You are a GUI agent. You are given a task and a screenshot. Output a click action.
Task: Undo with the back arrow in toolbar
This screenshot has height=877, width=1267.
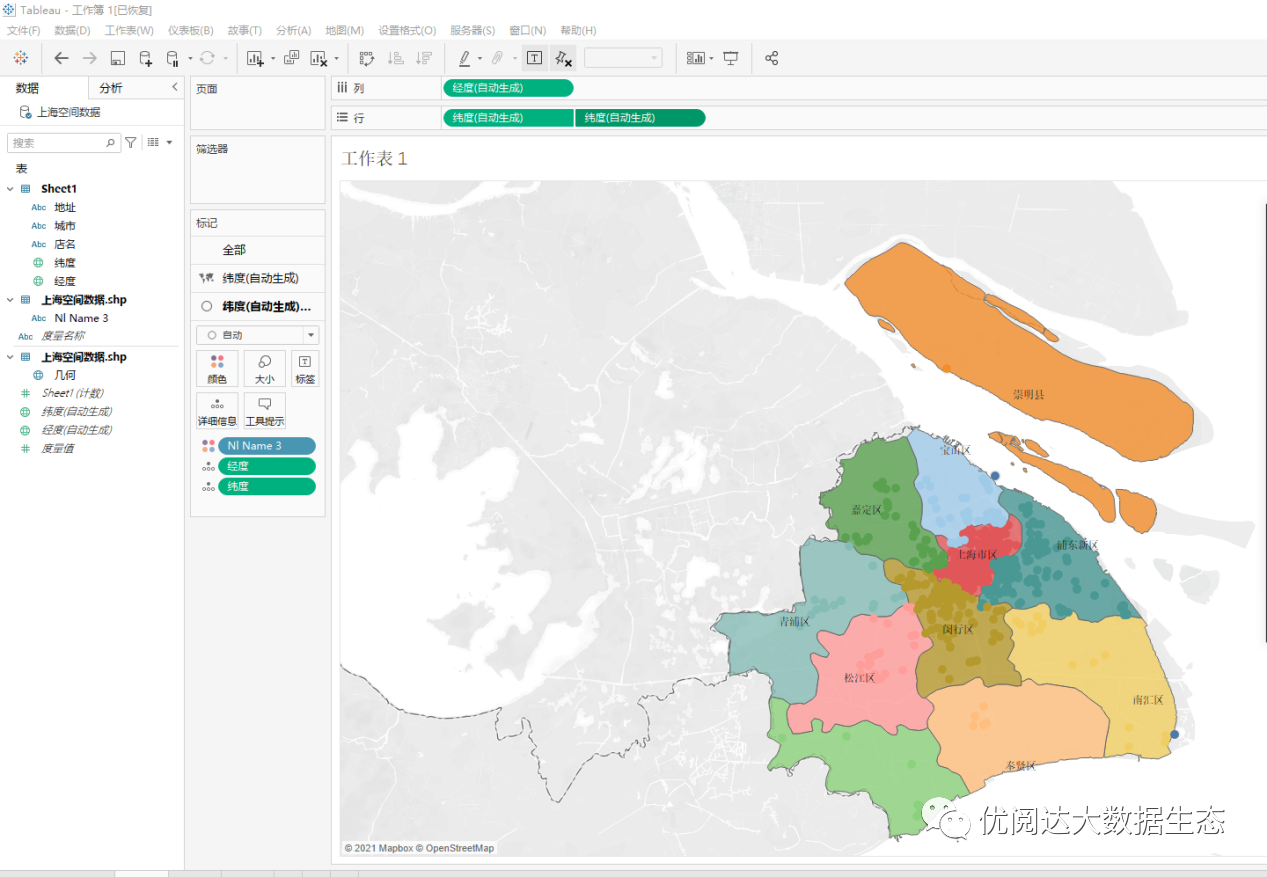(x=61, y=58)
